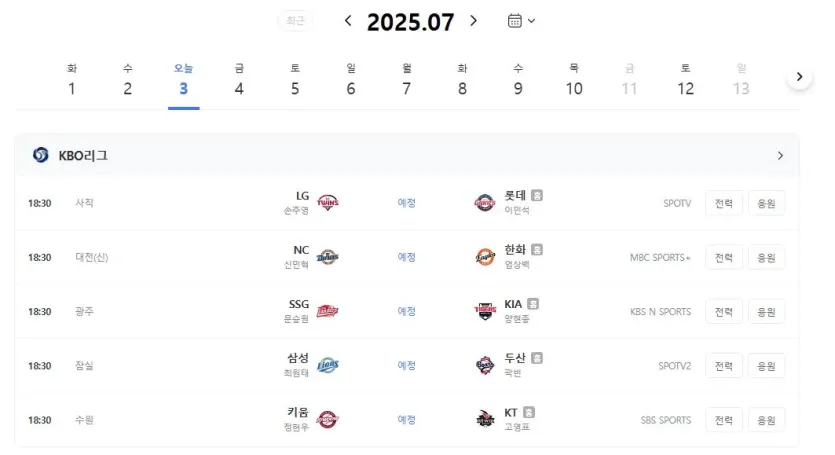Image resolution: width=835 pixels, height=455 pixels.
Task: Select the date tab 금 4
Action: pos(239,80)
